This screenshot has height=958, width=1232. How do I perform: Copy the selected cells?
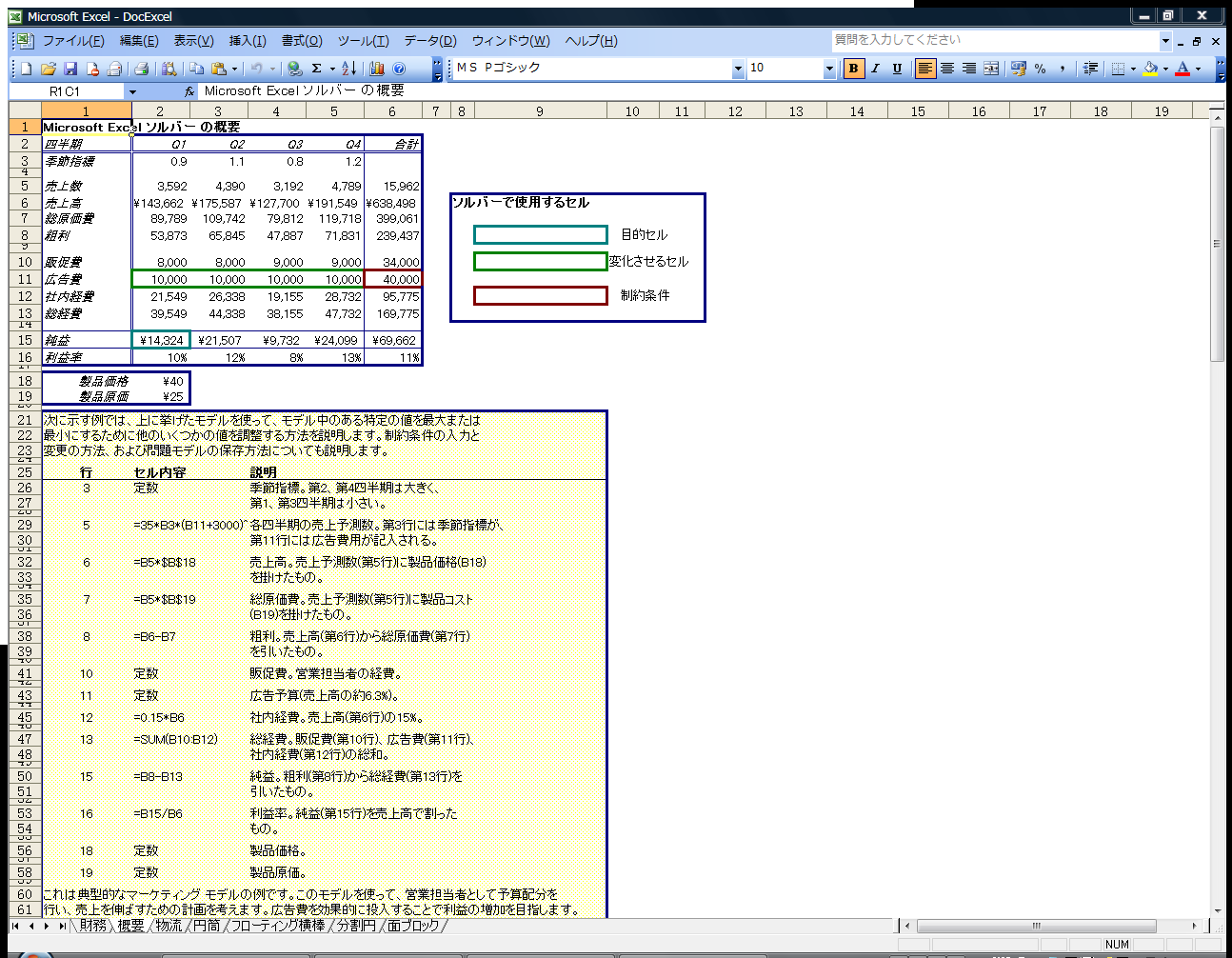point(197,69)
